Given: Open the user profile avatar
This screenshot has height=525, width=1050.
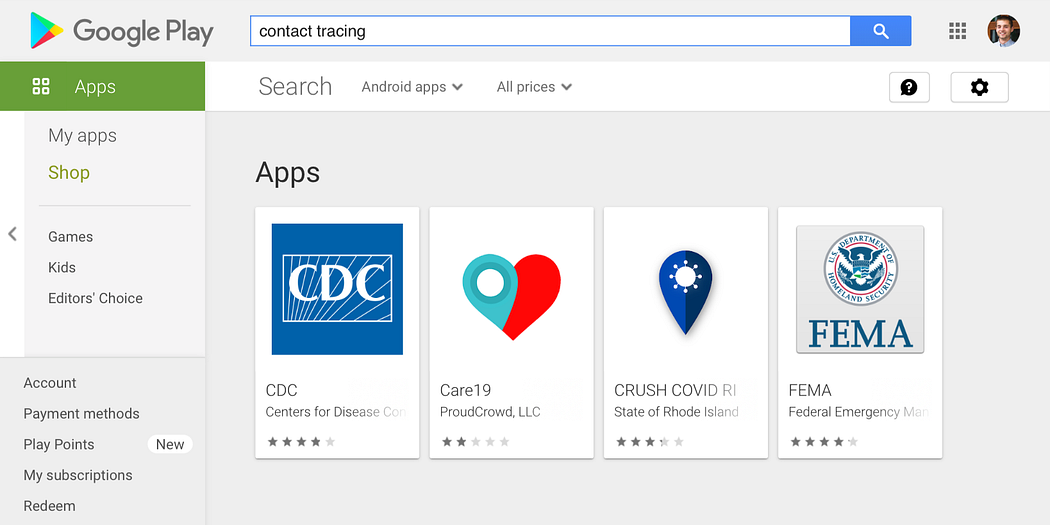Looking at the screenshot, I should (1003, 31).
